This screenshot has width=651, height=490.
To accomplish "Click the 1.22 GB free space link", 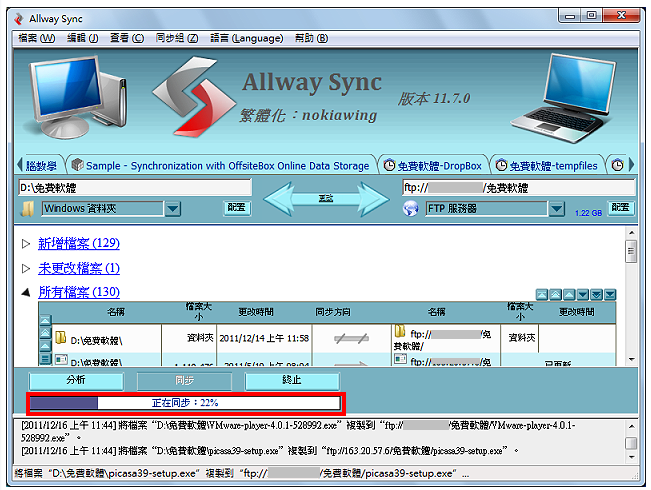I will click(589, 213).
